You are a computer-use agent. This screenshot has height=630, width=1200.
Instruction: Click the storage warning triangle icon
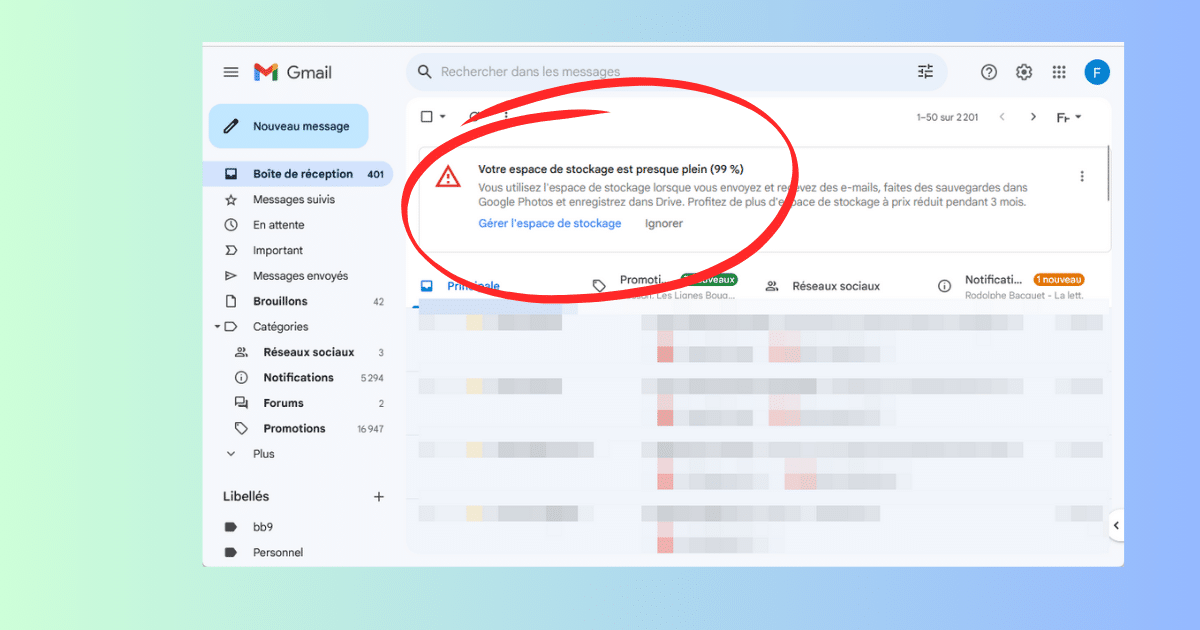(x=448, y=177)
